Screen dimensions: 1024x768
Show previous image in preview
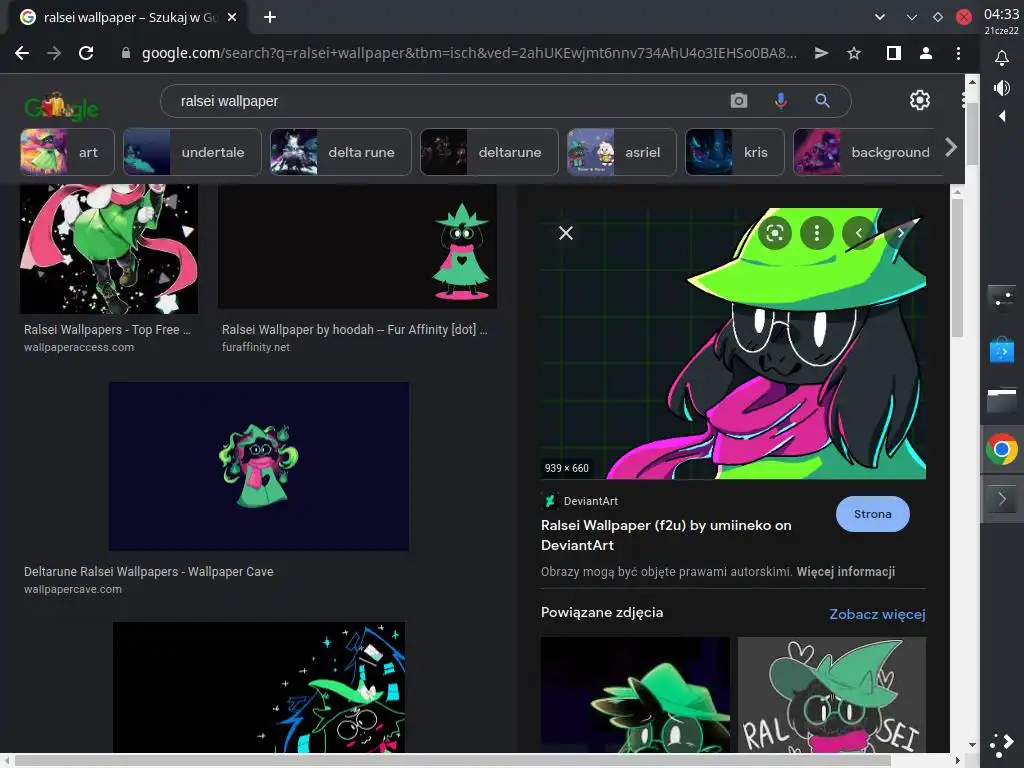pyautogui.click(x=858, y=232)
